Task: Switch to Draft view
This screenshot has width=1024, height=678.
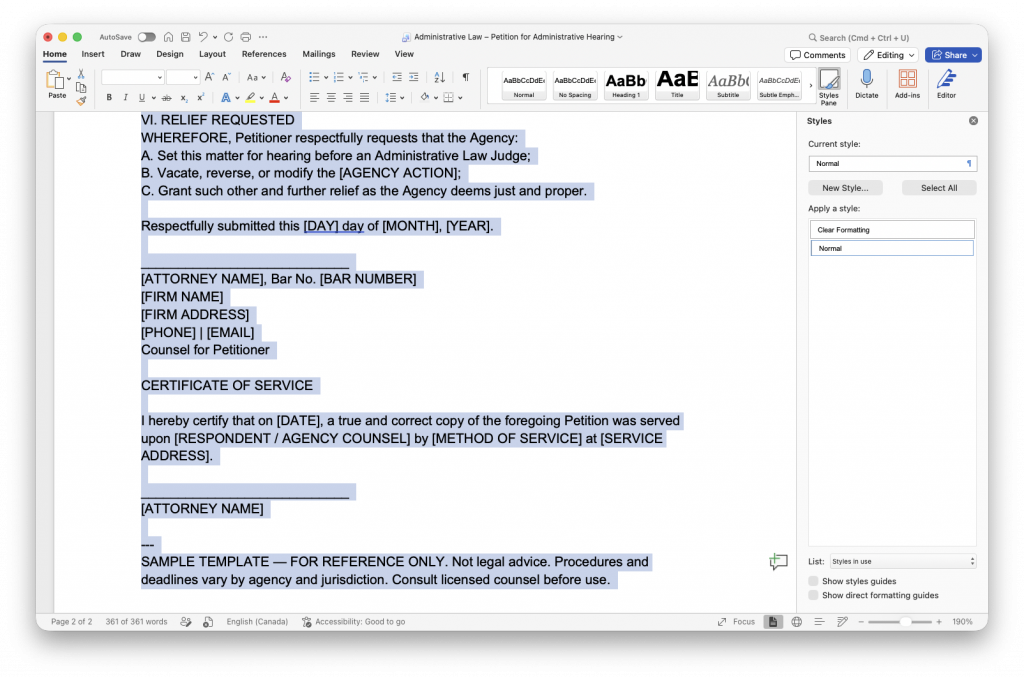Action: 842,622
